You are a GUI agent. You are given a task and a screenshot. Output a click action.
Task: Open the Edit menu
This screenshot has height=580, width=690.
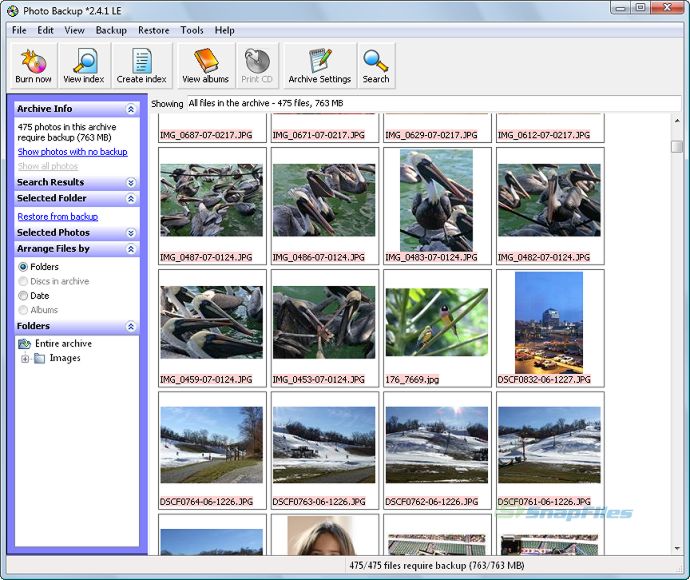click(x=45, y=30)
